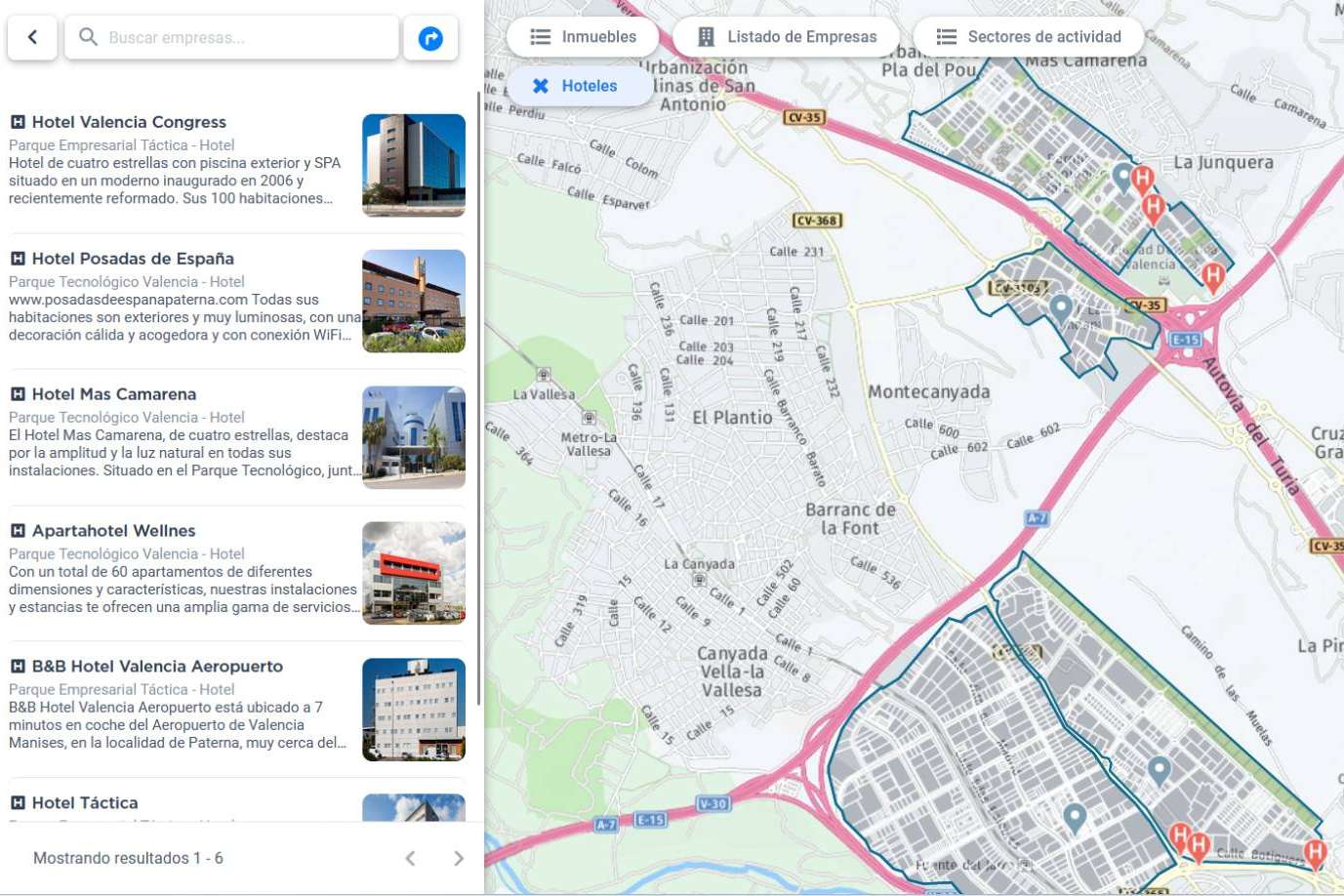Click B&B Hotel Valencia Aeropuerto photo thumbnail

point(414,710)
